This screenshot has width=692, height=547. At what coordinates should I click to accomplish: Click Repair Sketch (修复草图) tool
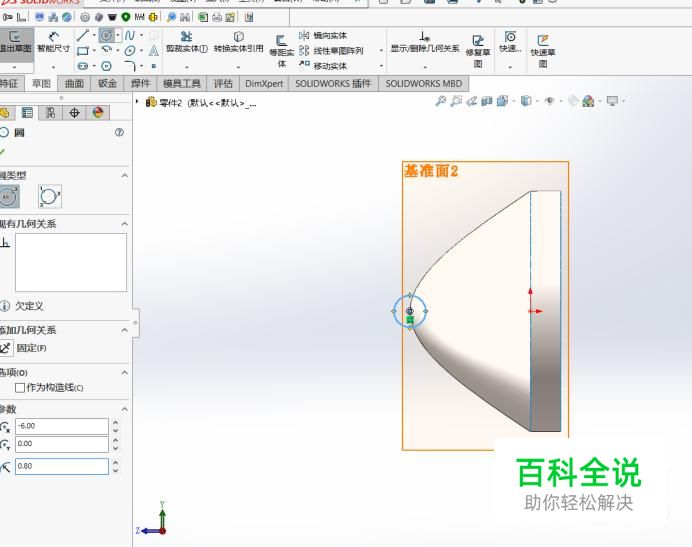pos(478,51)
